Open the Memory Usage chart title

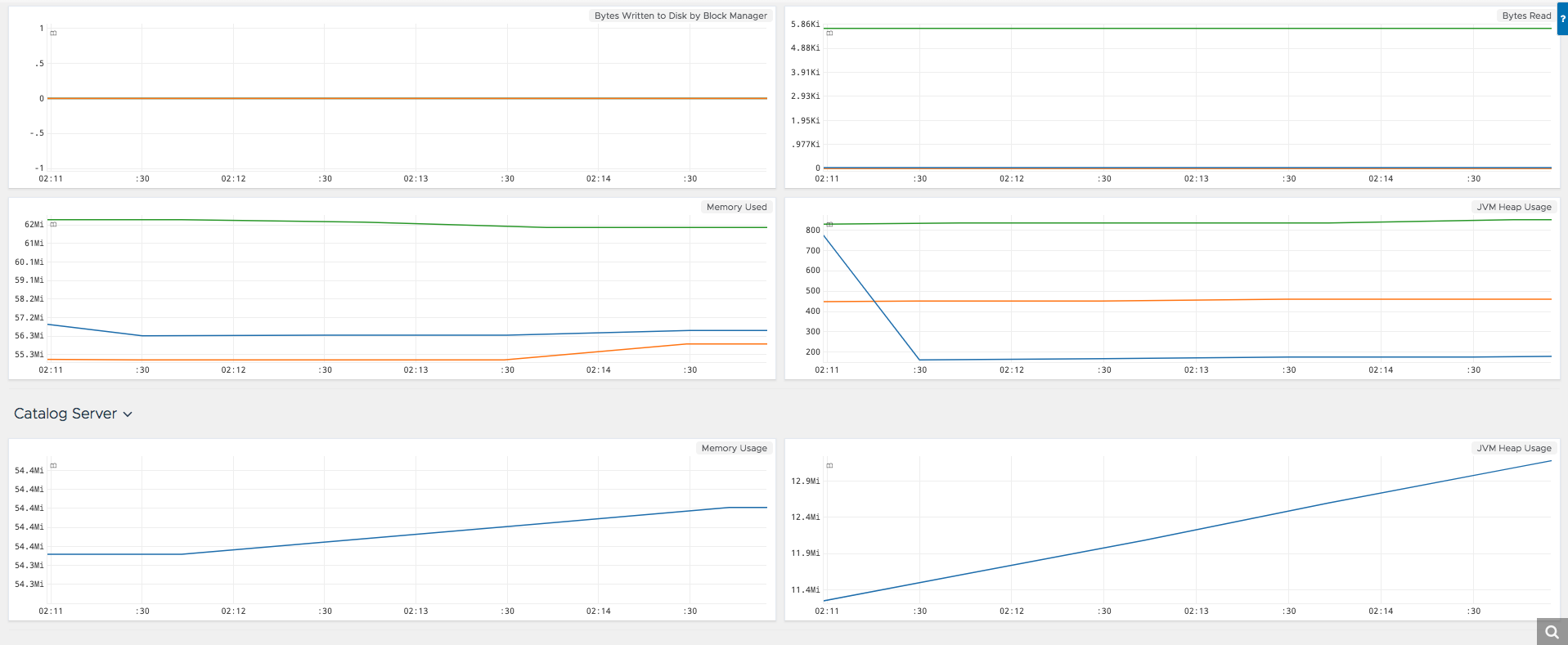(734, 448)
